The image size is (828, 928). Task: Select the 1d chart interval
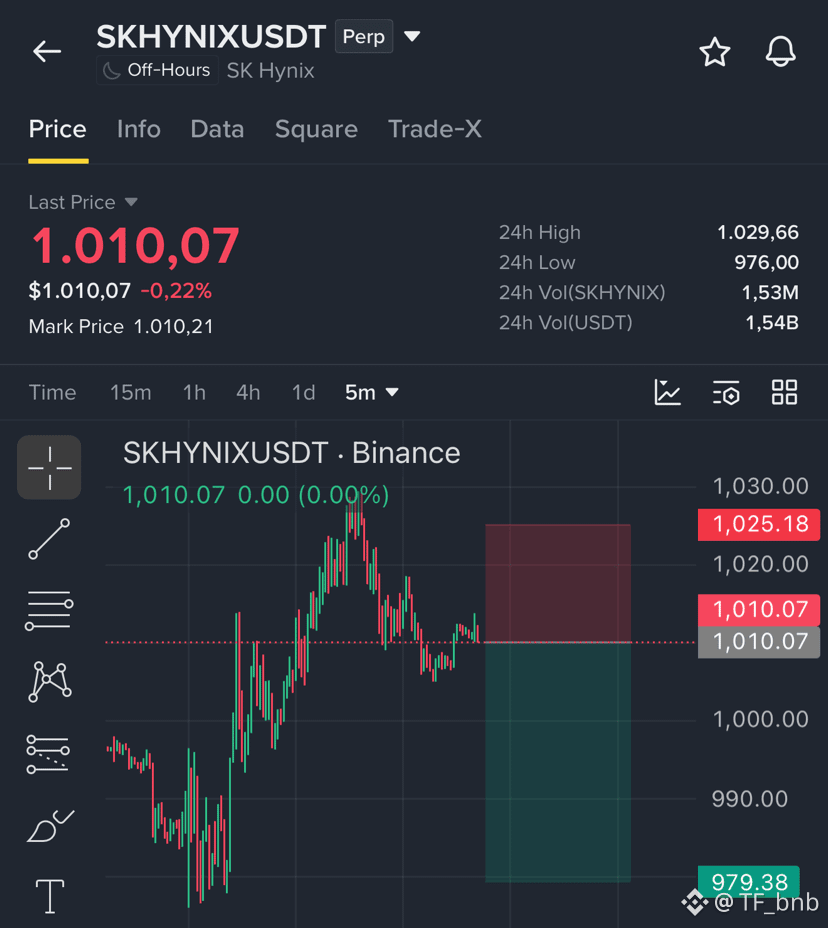pyautogui.click(x=304, y=392)
